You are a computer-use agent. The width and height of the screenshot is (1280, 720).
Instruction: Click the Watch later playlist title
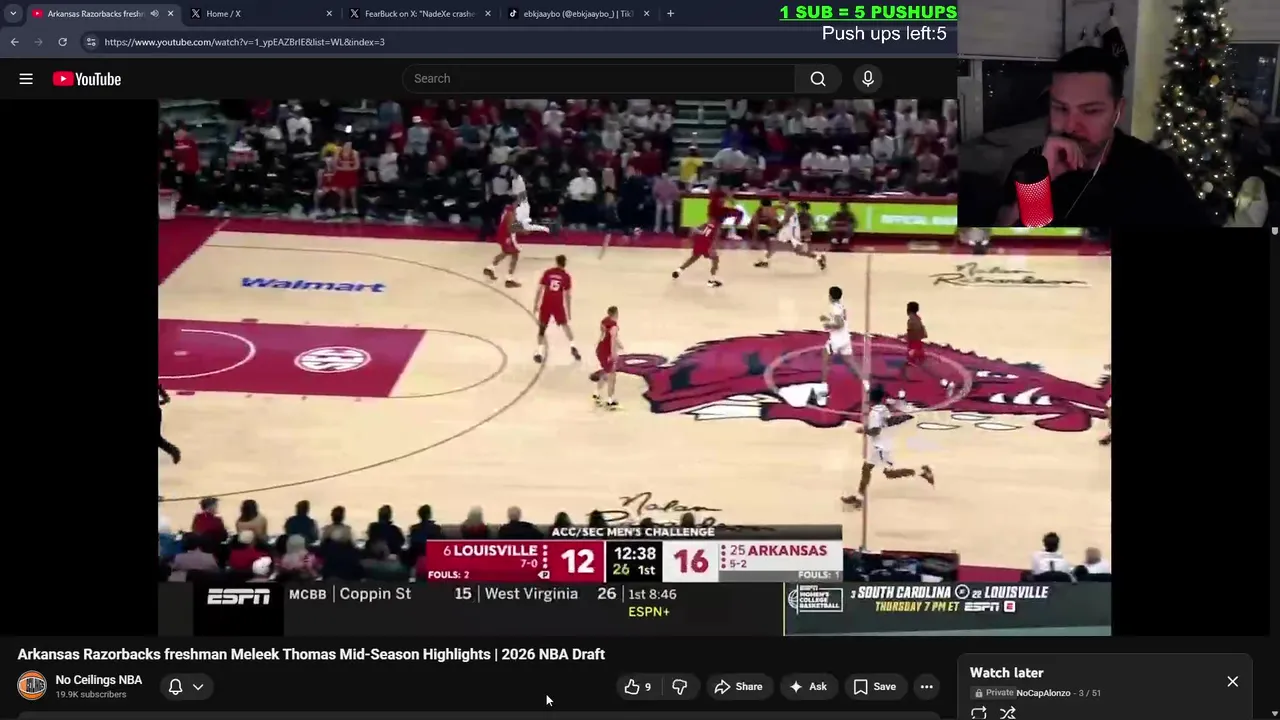(x=1007, y=673)
